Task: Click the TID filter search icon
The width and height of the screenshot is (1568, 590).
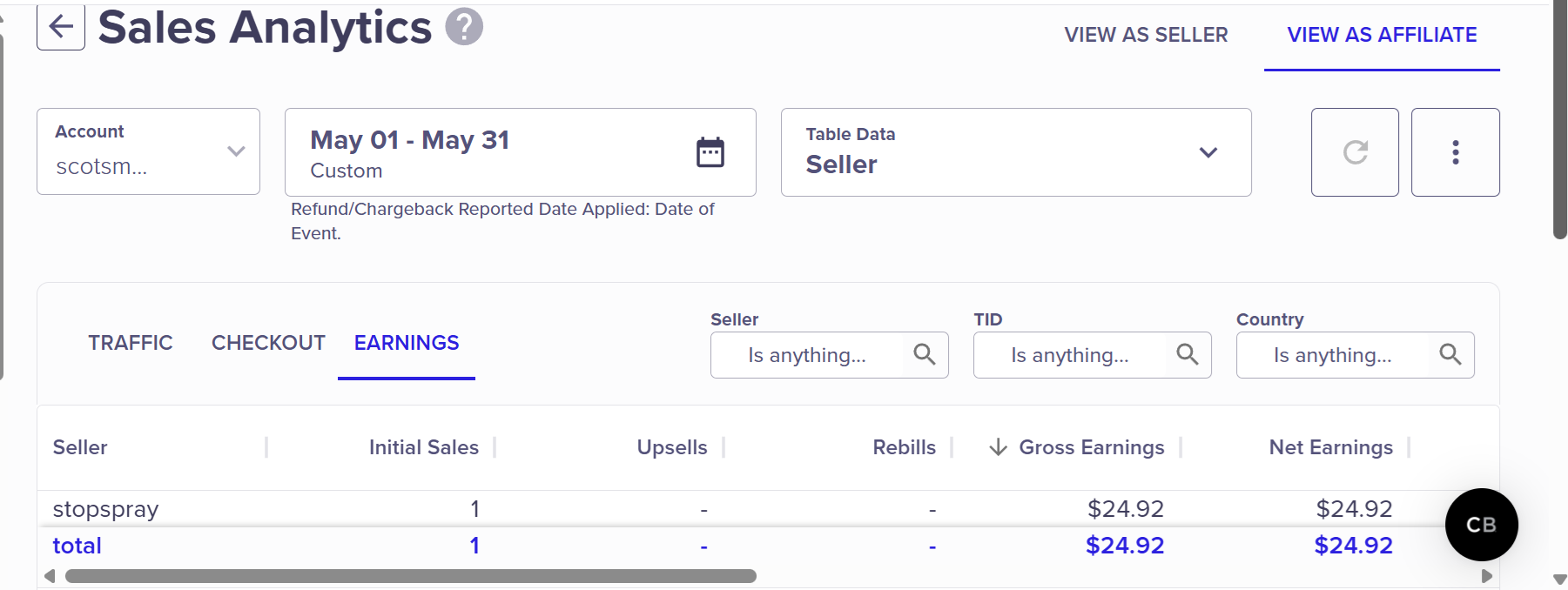Action: coord(1188,354)
